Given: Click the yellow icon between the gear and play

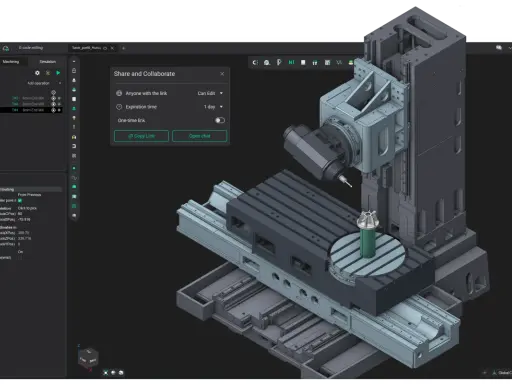Looking at the screenshot, I should [x=48, y=73].
